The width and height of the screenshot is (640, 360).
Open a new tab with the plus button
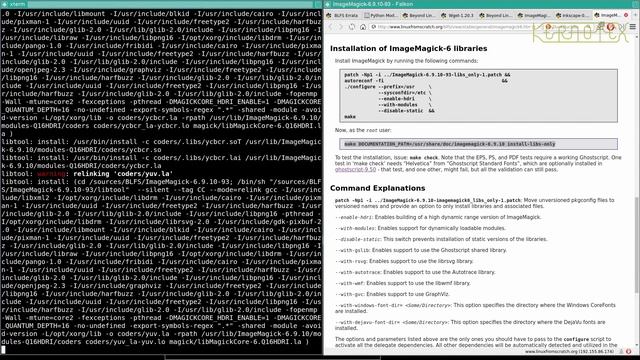point(635,15)
